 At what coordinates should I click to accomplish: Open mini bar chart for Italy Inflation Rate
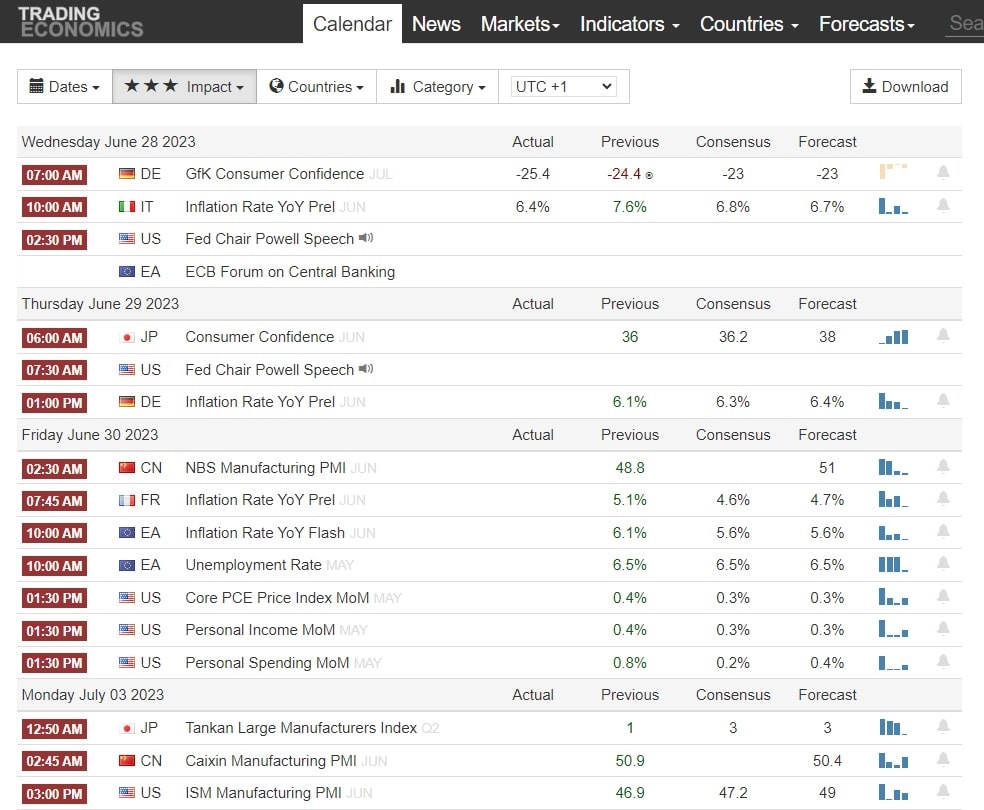pyautogui.click(x=893, y=206)
